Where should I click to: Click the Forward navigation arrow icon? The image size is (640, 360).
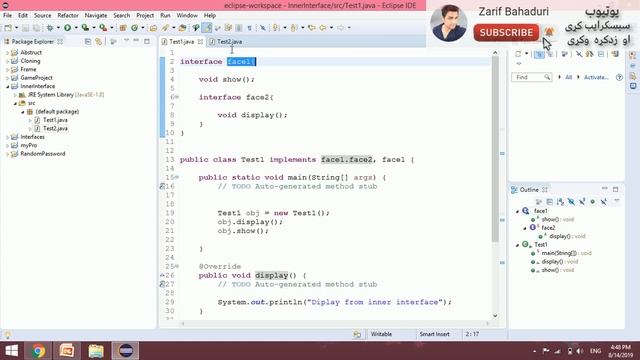point(340,28)
